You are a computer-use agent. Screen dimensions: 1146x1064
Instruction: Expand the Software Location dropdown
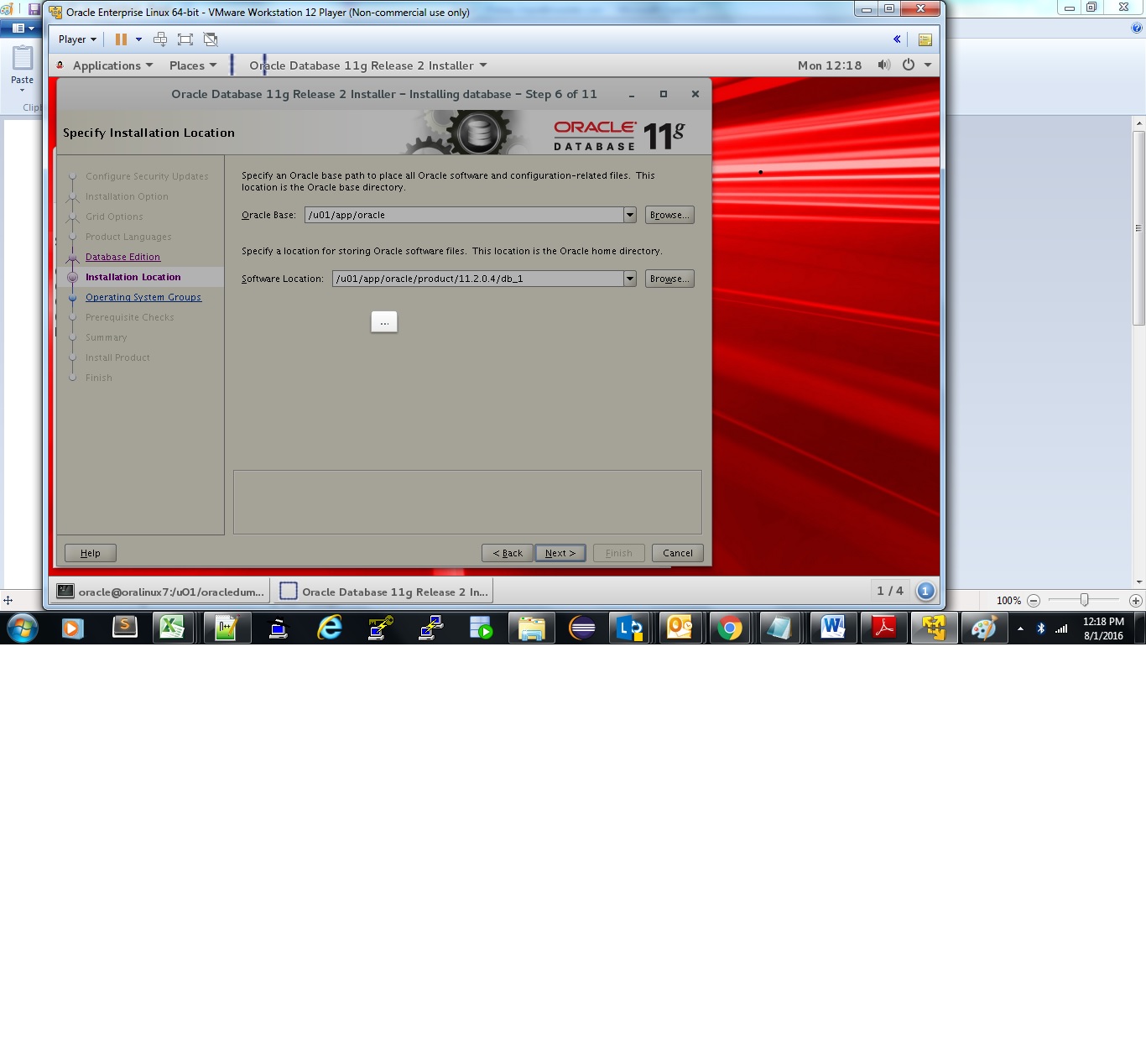(629, 279)
